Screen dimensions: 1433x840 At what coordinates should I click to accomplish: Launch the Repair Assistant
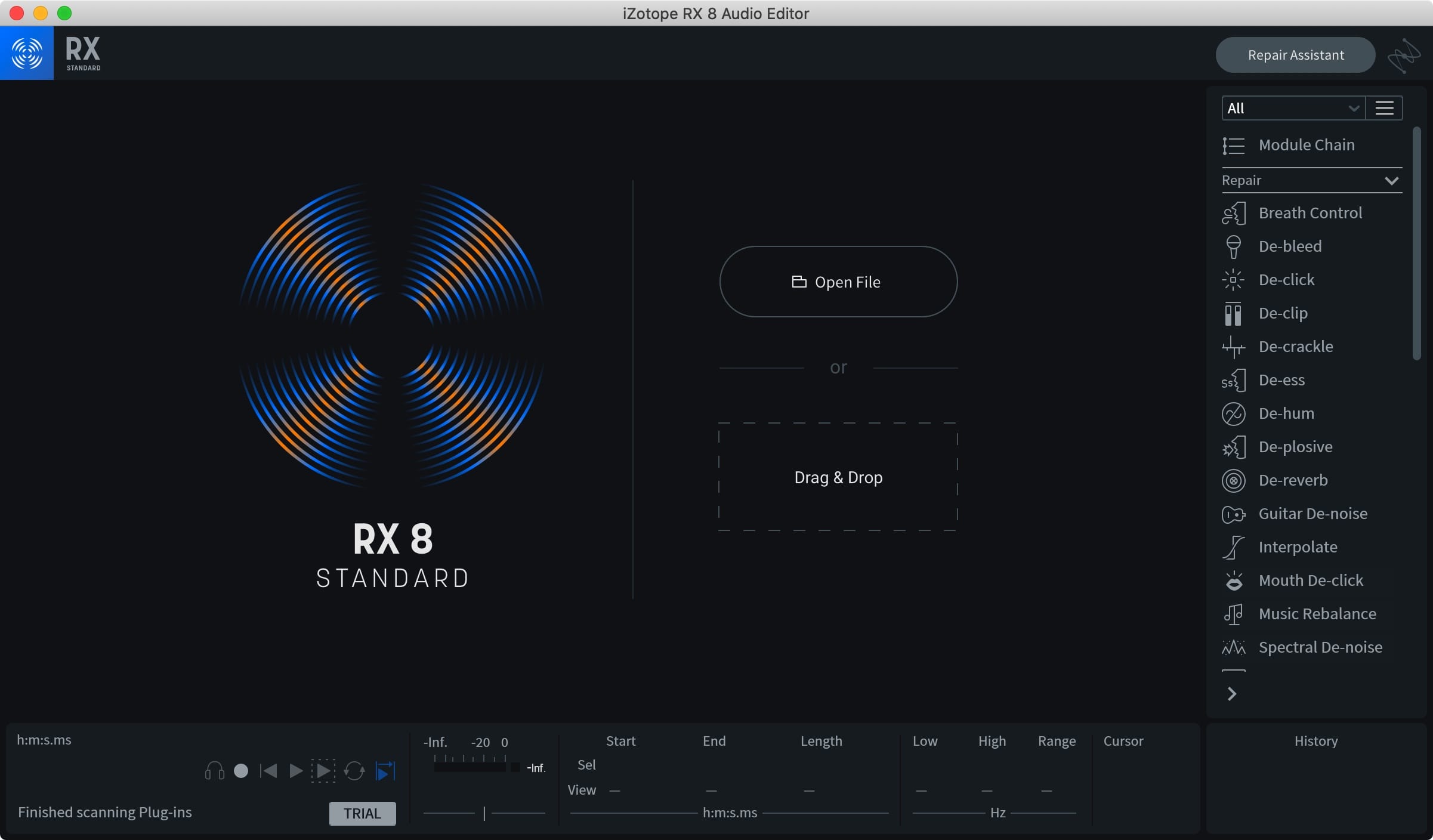coord(1295,55)
